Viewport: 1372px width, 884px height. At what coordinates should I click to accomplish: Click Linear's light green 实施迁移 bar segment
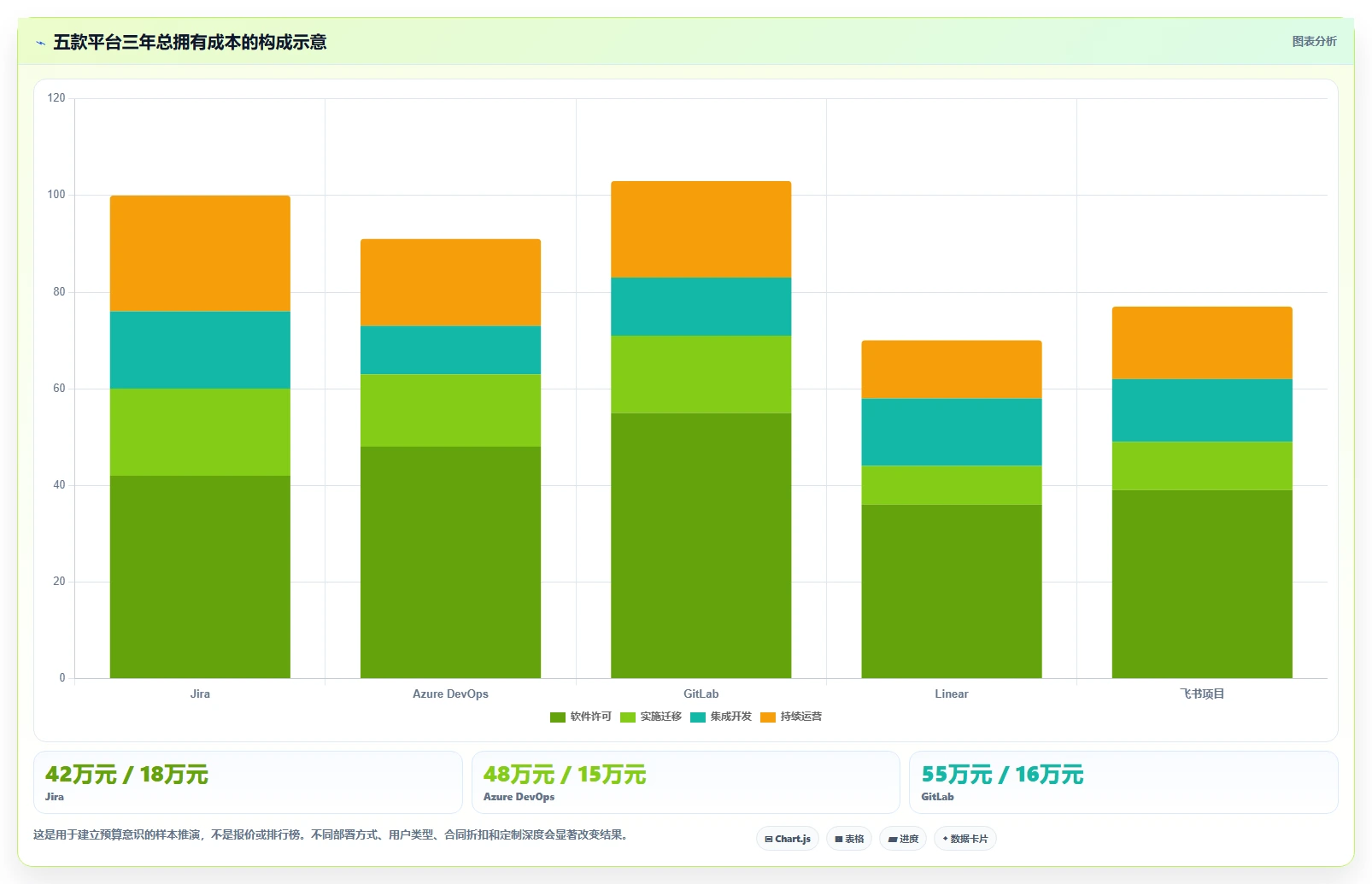(952, 485)
